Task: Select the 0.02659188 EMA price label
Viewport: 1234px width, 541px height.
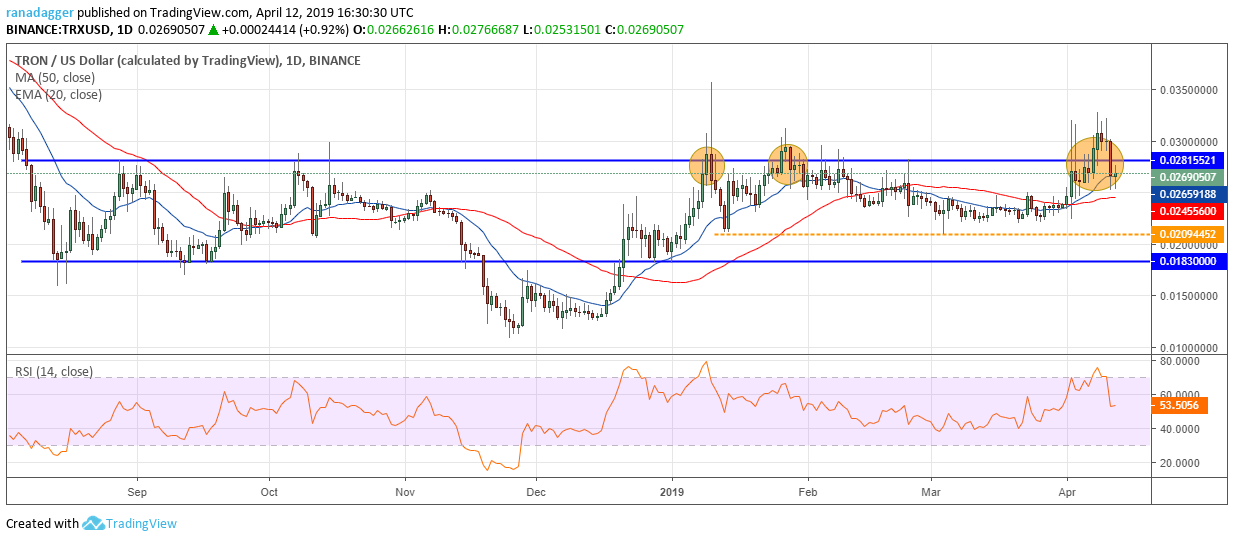Action: pyautogui.click(x=1188, y=194)
